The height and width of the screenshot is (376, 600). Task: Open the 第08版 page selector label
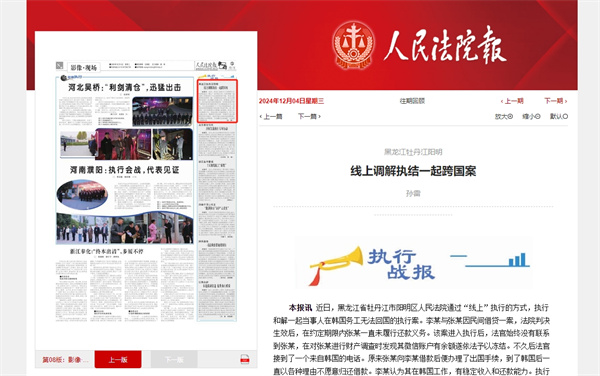coord(65,360)
